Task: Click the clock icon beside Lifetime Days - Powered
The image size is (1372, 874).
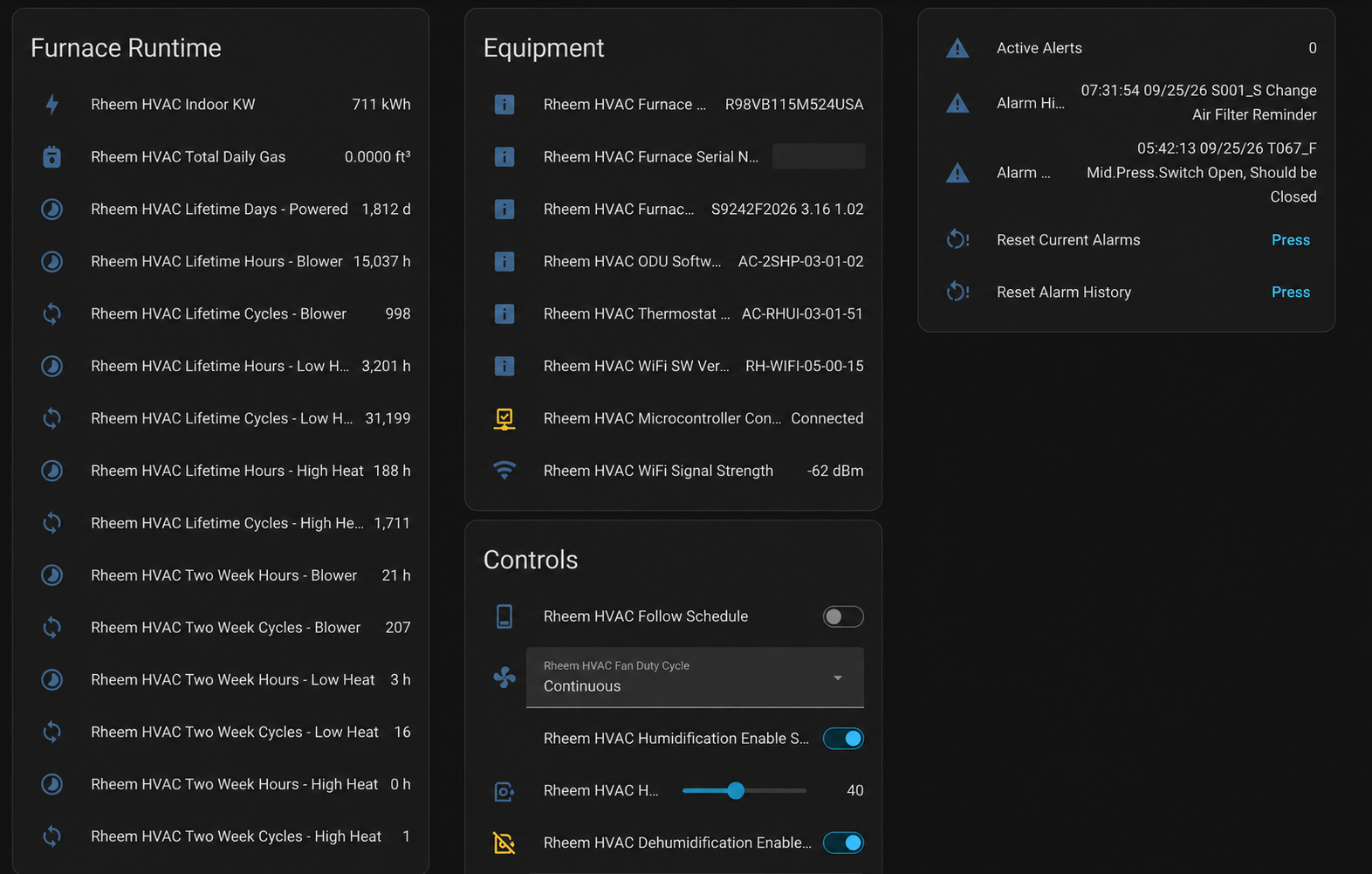Action: (x=52, y=210)
